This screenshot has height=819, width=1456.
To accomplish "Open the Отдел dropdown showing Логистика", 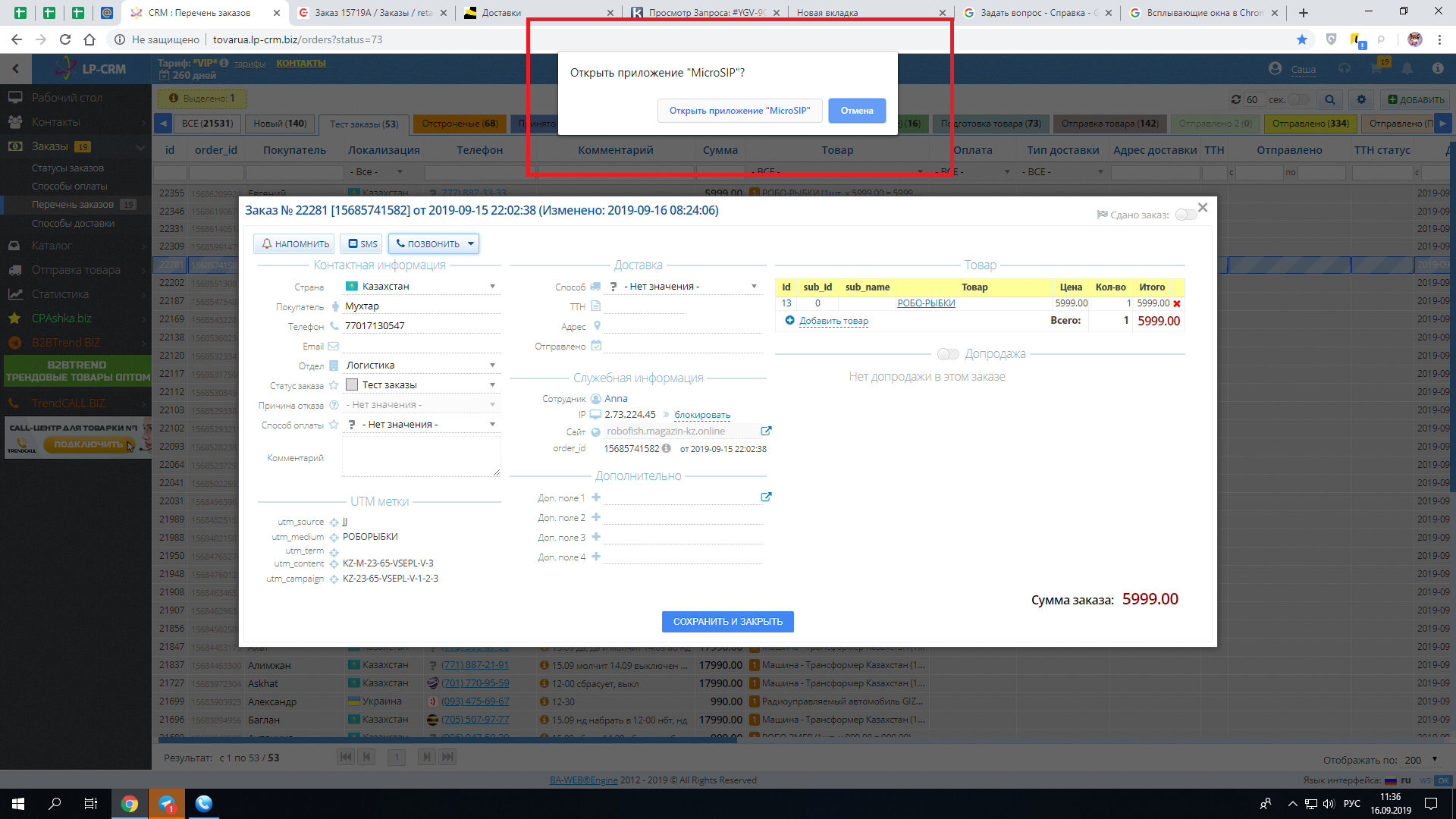I will pos(422,366).
